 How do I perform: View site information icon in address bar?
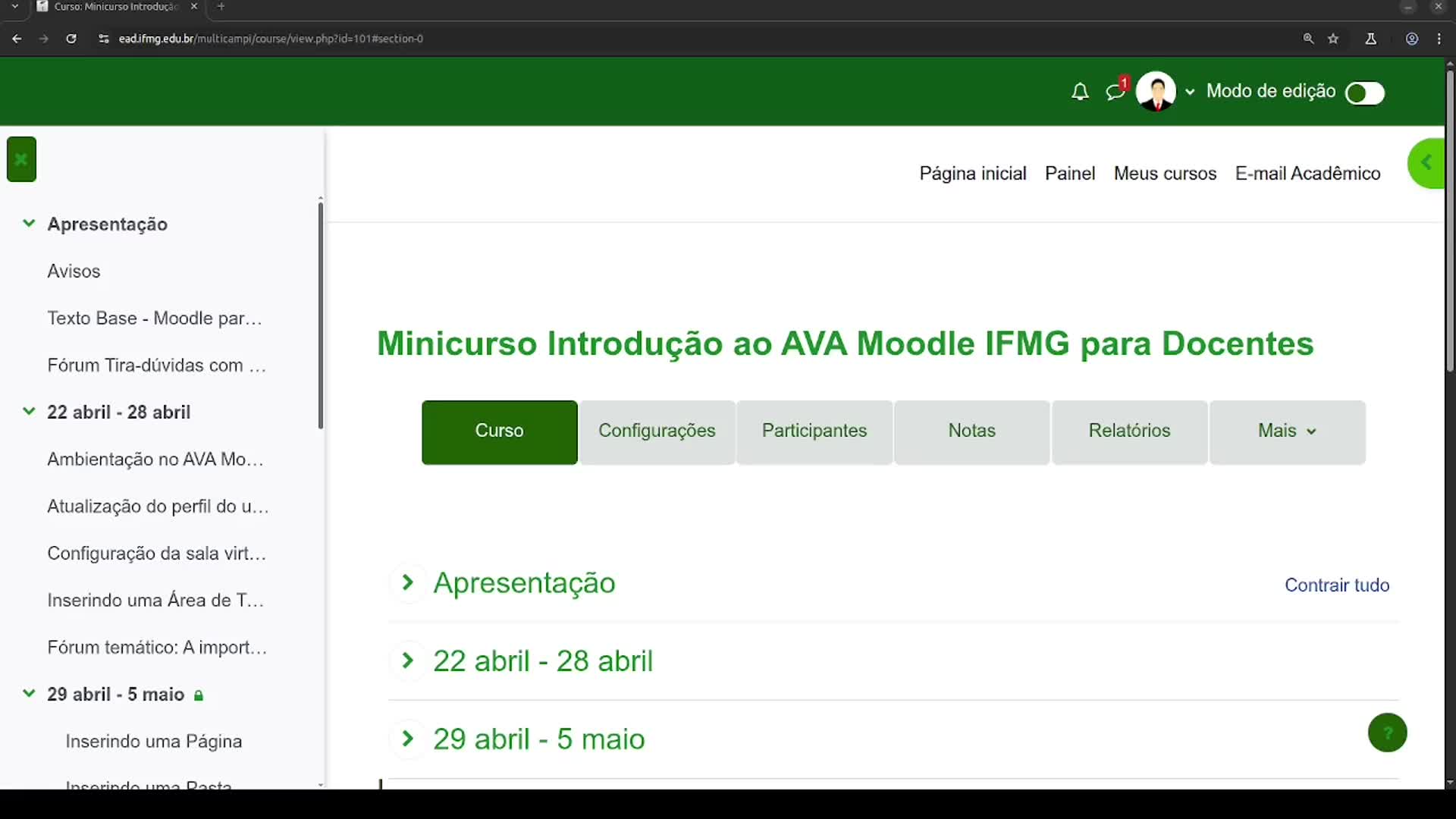pyautogui.click(x=104, y=39)
